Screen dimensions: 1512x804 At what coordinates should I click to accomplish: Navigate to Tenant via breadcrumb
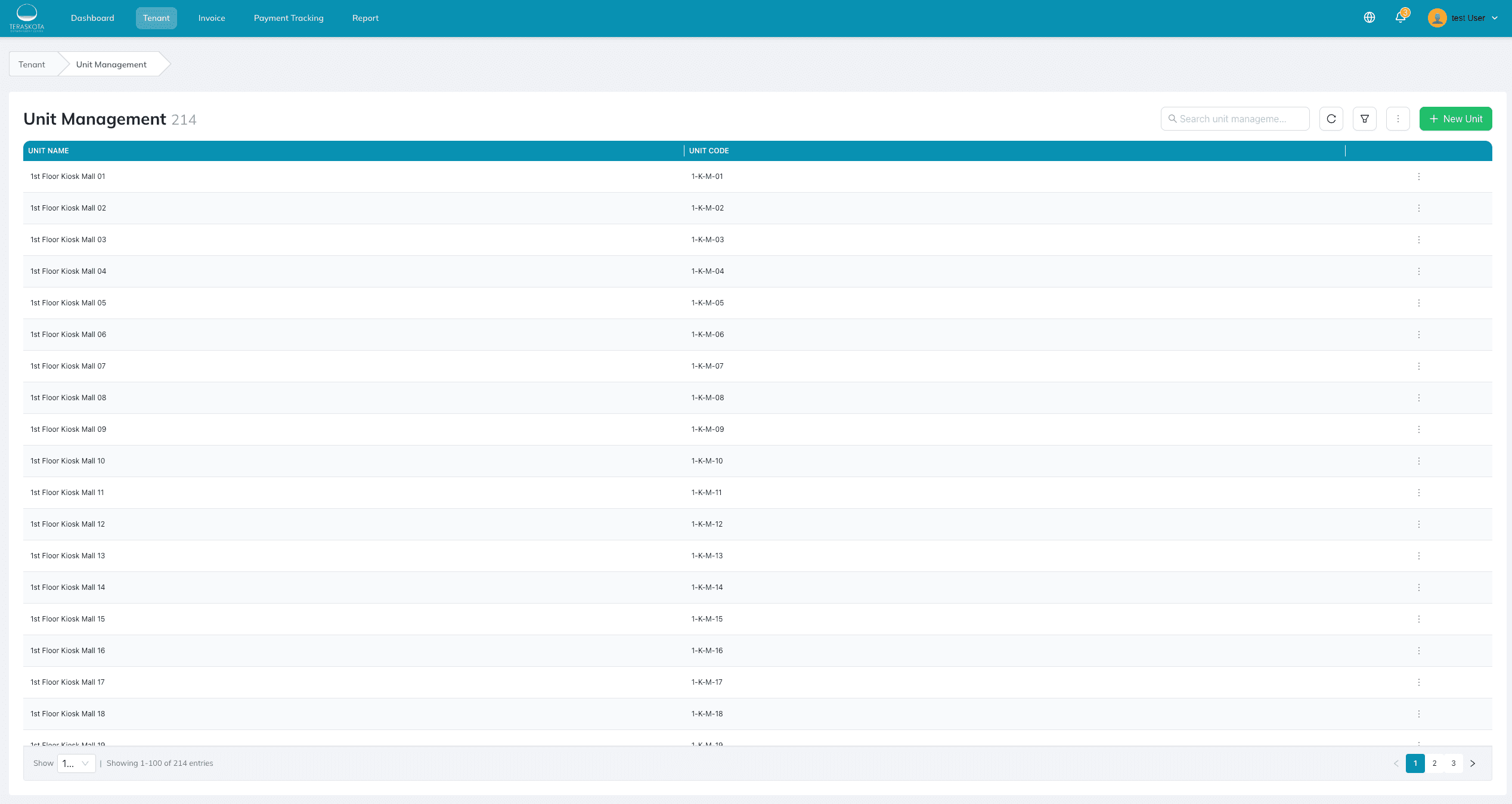[32, 64]
